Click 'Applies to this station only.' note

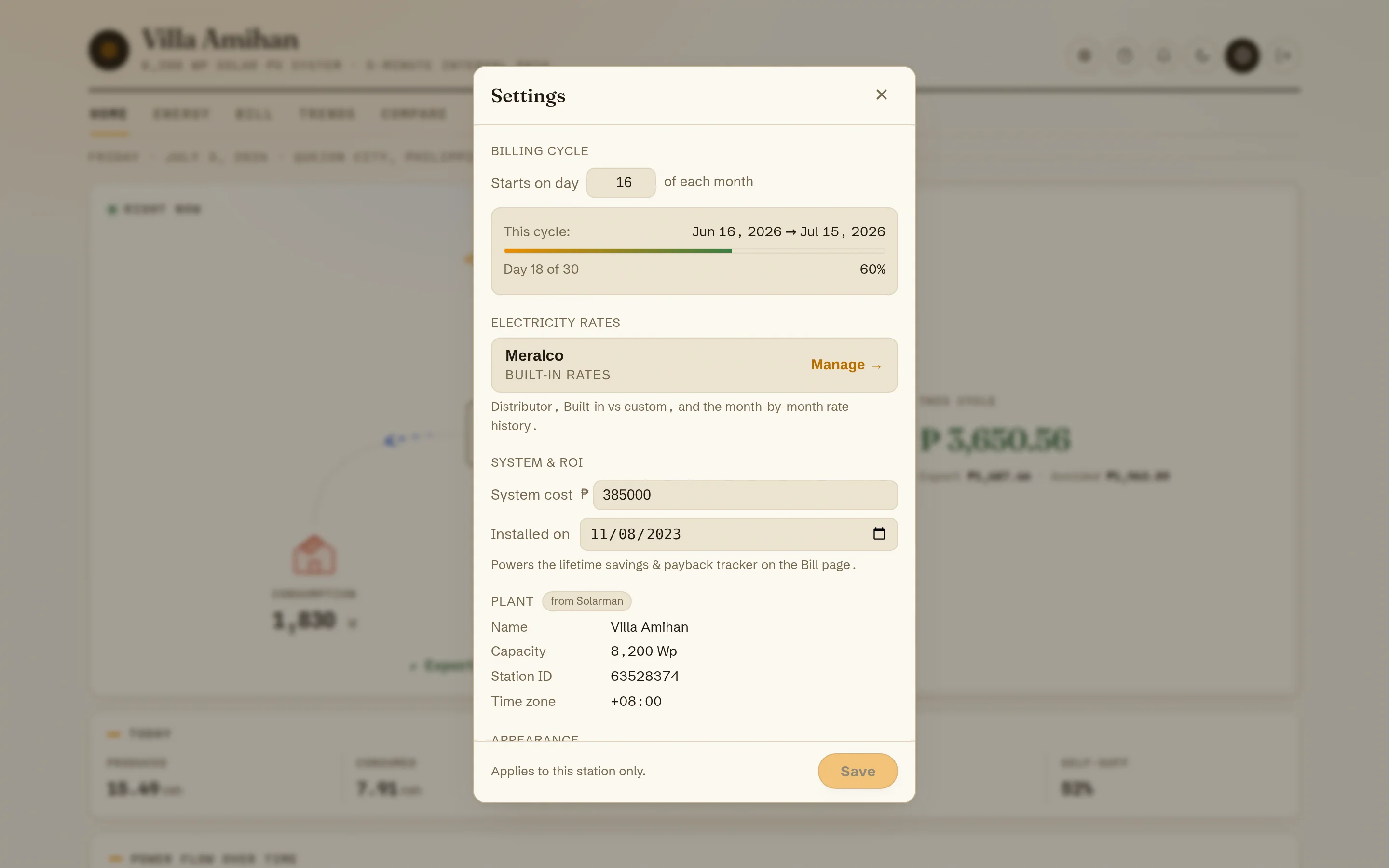click(x=568, y=771)
